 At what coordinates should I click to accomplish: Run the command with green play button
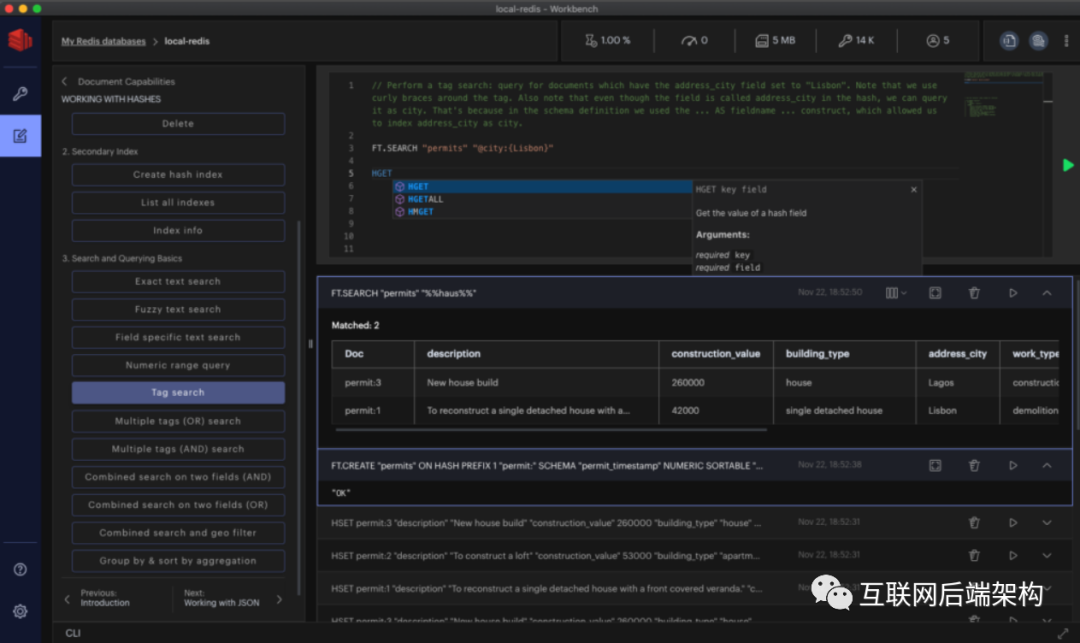[x=1068, y=165]
